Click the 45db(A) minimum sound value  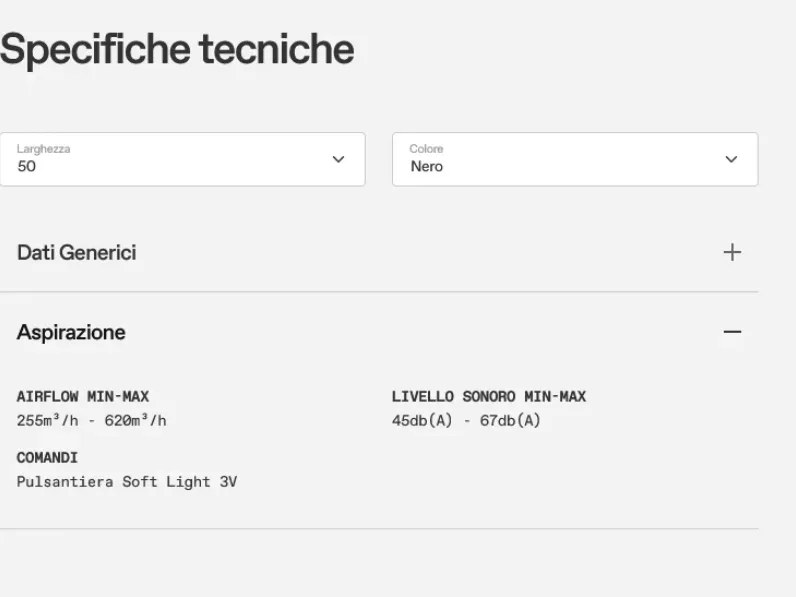(422, 420)
